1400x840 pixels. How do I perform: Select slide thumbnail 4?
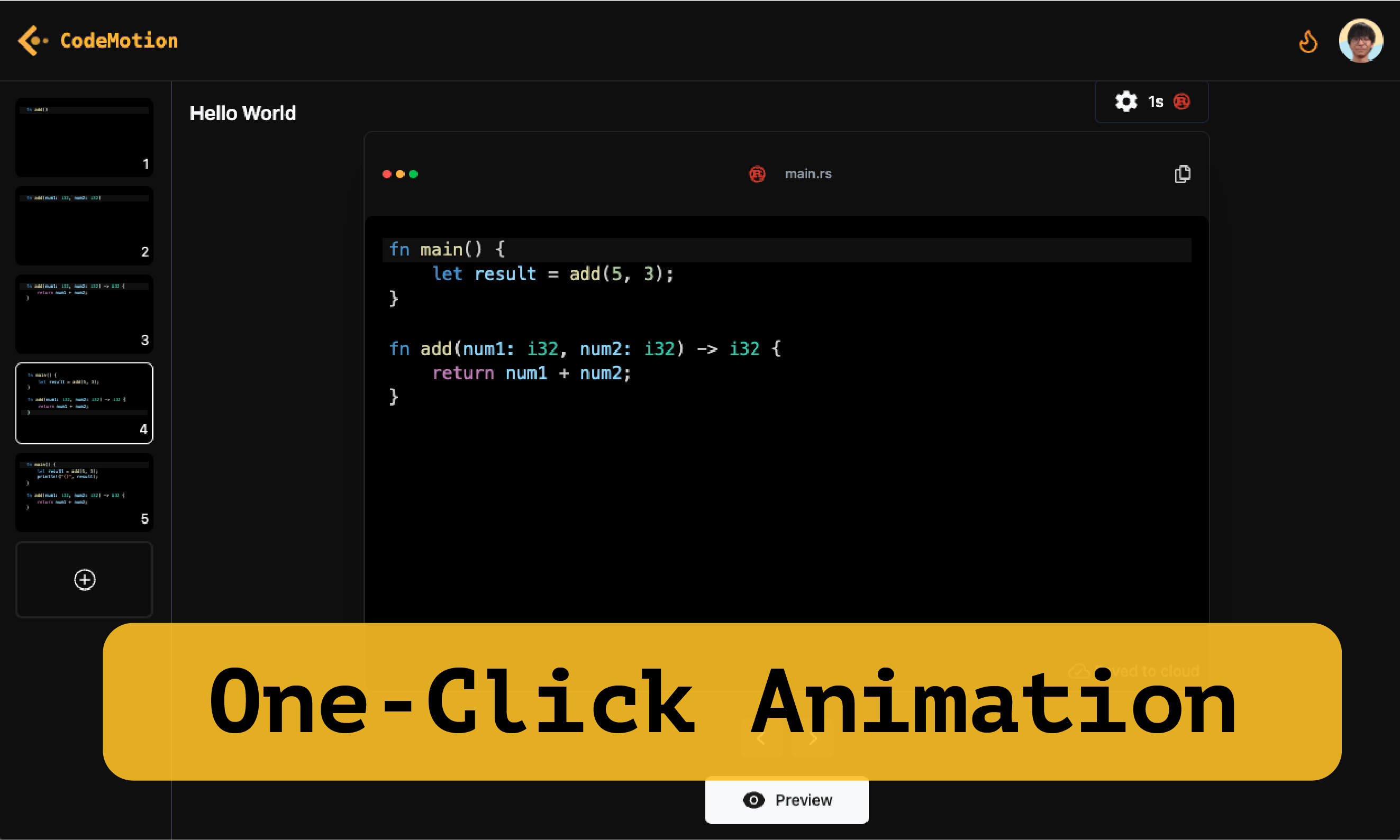click(84, 403)
